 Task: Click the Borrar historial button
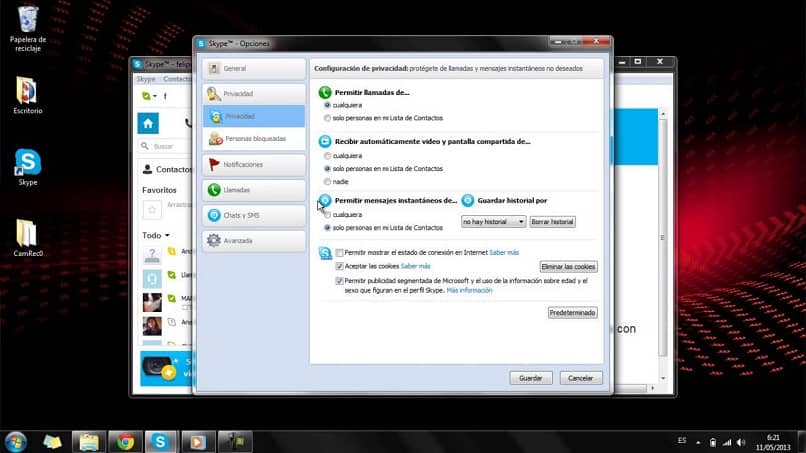(552, 222)
